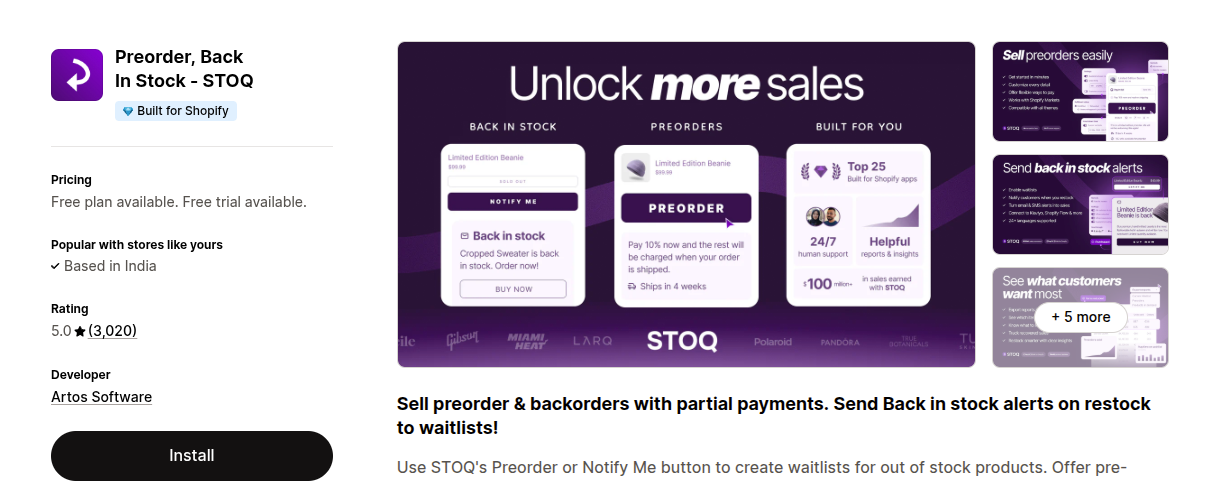The image size is (1231, 485).
Task: Open the 3,020 reviews link
Action: pyautogui.click(x=112, y=331)
